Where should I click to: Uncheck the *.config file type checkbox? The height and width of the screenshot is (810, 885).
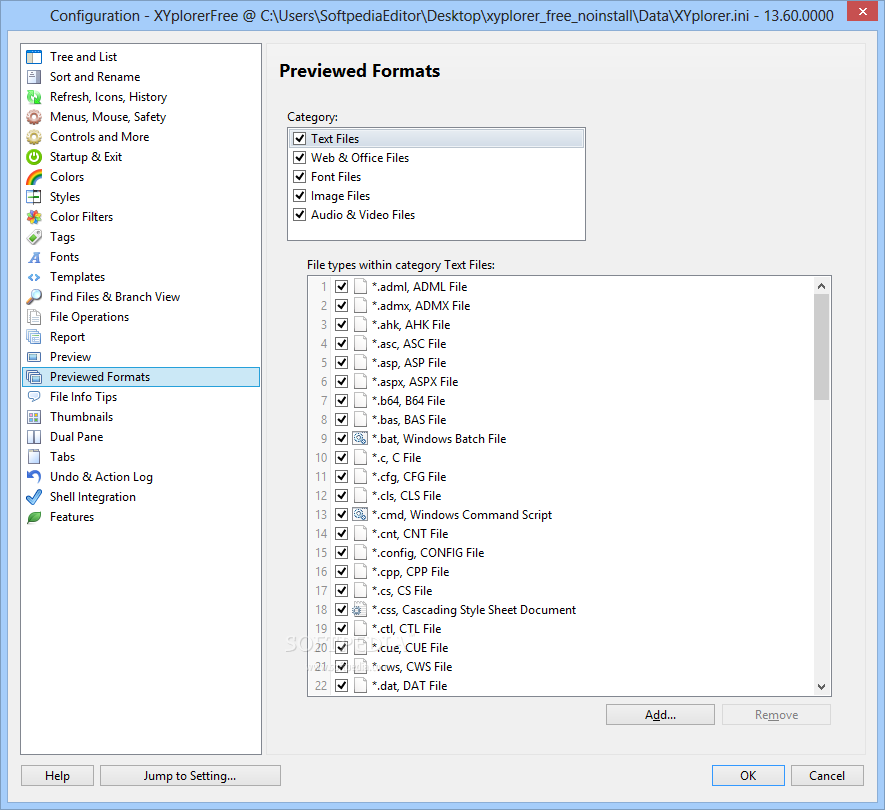point(341,553)
